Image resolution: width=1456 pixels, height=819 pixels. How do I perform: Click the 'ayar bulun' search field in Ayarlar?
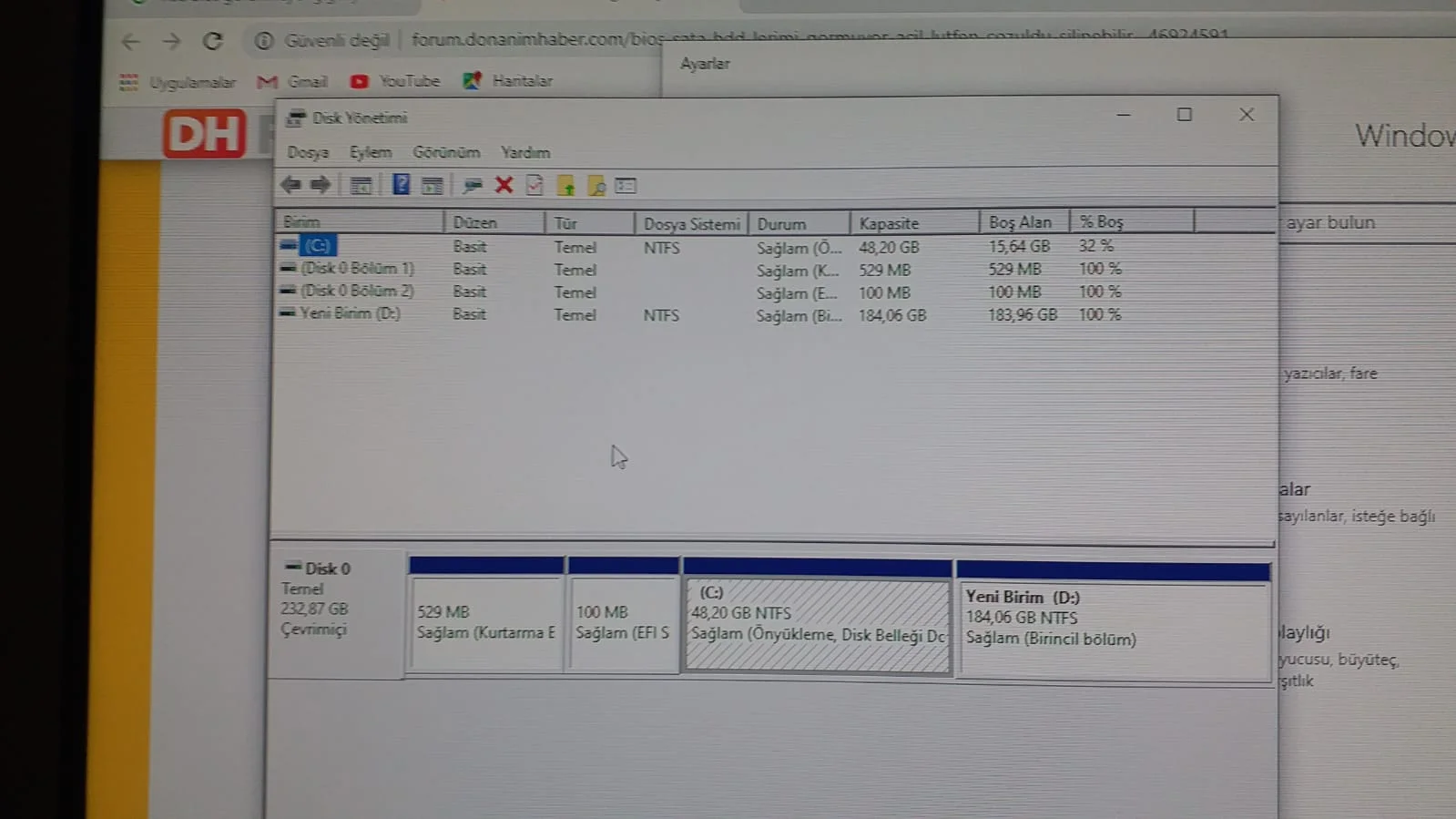(x=1368, y=222)
